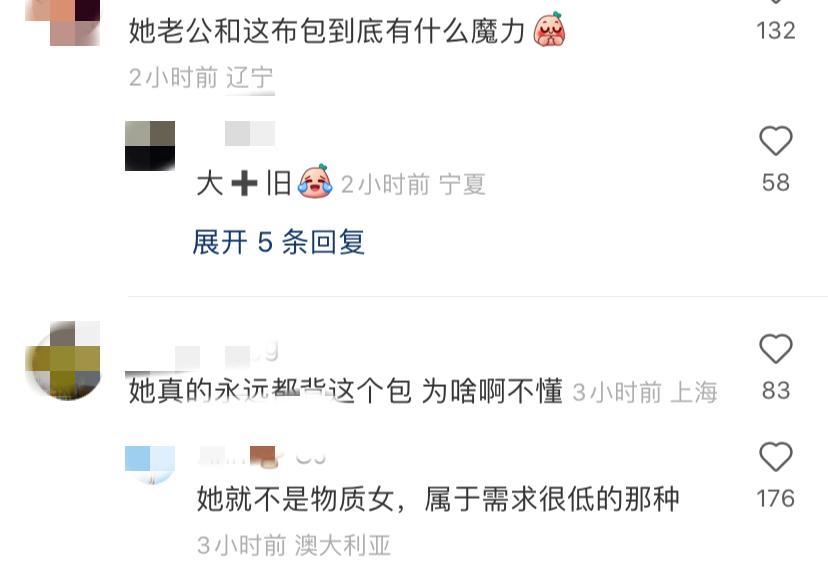Screen dimensions: 828x571
Task: Tap reply text 大+旧
Action: coord(244,184)
